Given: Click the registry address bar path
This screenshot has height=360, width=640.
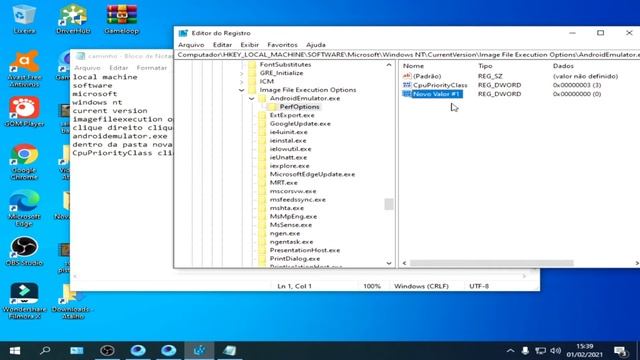Looking at the screenshot, I should (408, 55).
